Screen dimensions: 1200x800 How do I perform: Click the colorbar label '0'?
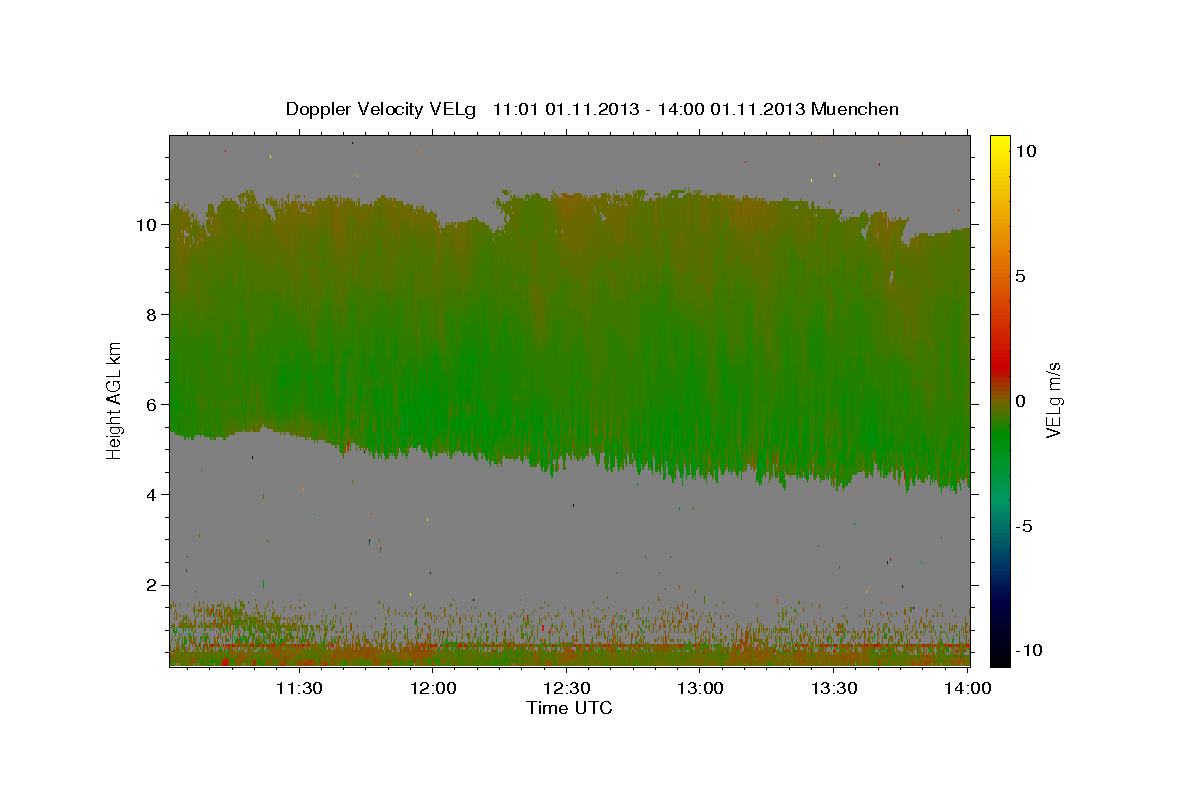pyautogui.click(x=1022, y=401)
